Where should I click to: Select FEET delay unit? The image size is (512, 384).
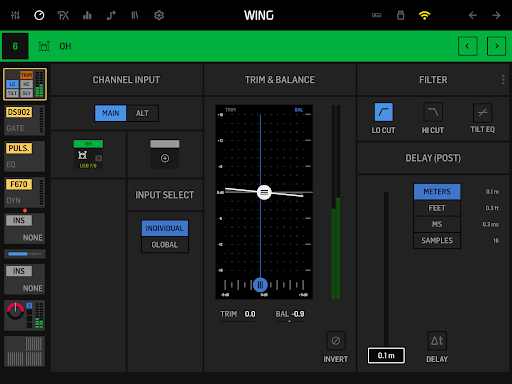437,208
